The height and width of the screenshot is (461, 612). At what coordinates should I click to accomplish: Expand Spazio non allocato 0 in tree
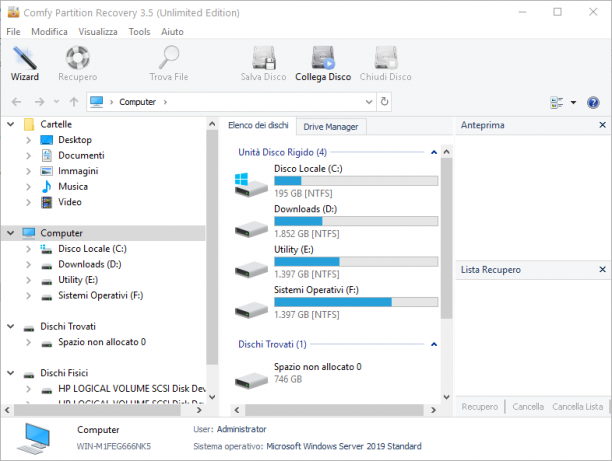tap(28, 342)
